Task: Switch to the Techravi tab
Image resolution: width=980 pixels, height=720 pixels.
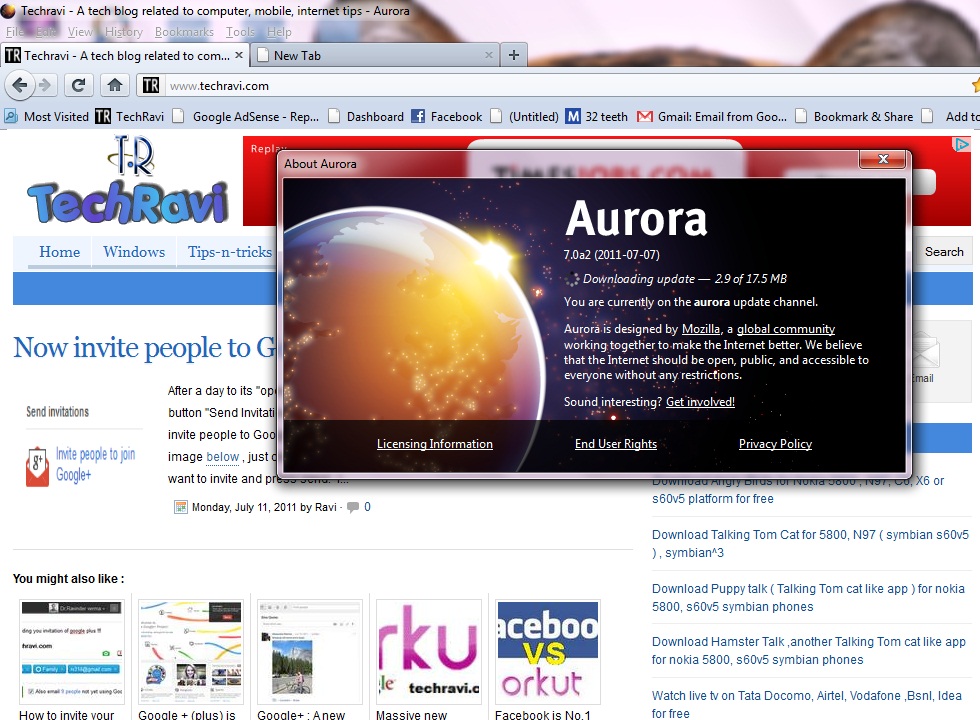Action: 125,55
